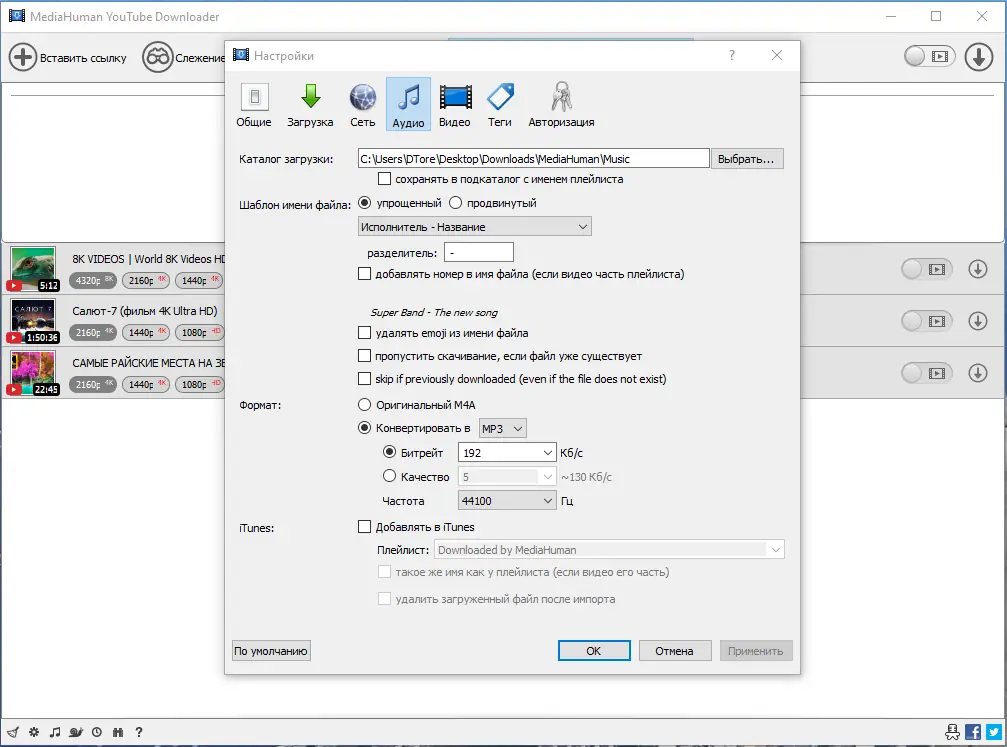The width and height of the screenshot is (1007, 747).
Task: Enable saving into playlist-named subfolder
Action: tap(385, 179)
